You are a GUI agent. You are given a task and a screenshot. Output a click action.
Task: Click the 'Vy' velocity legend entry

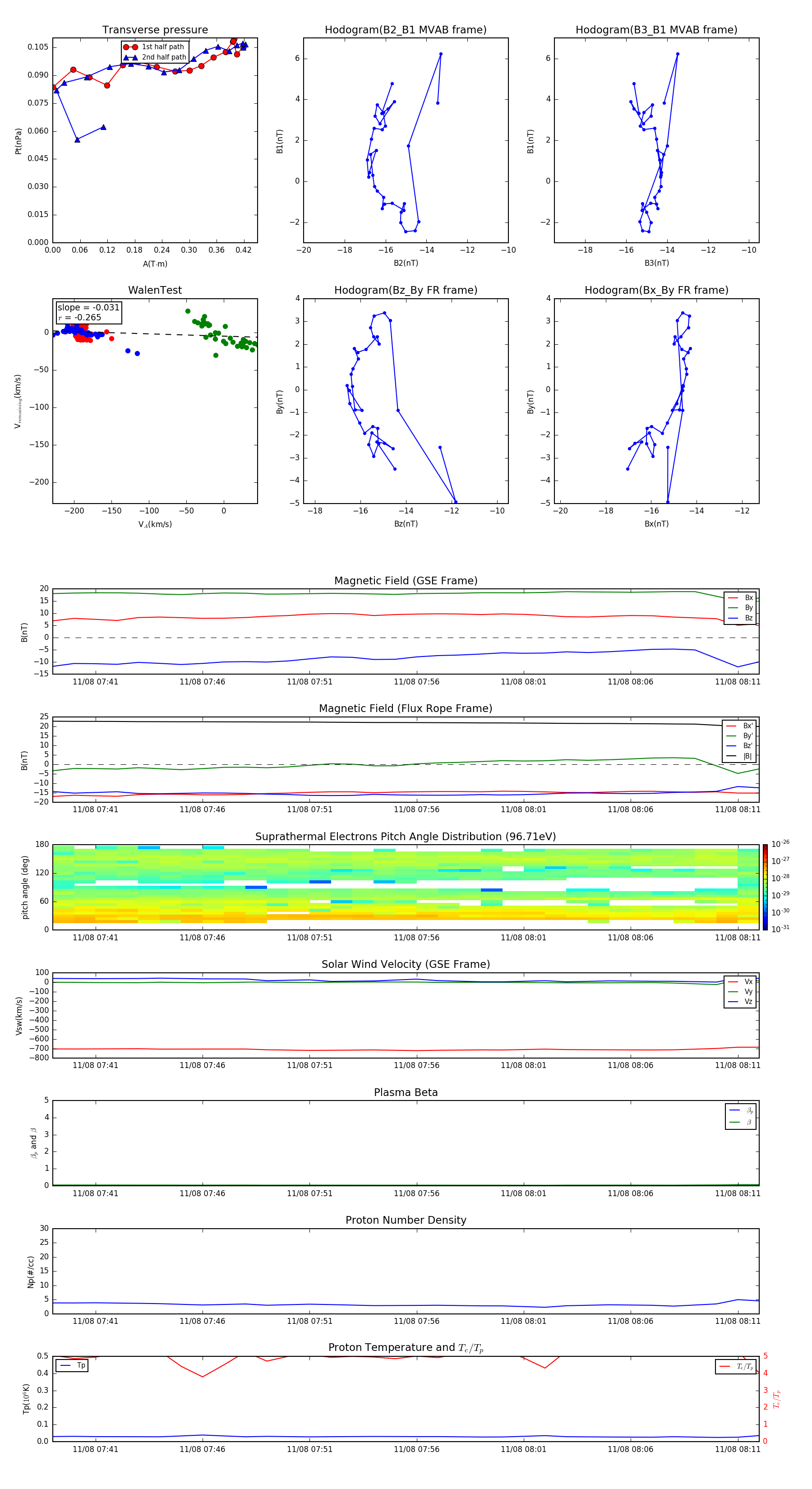click(740, 991)
